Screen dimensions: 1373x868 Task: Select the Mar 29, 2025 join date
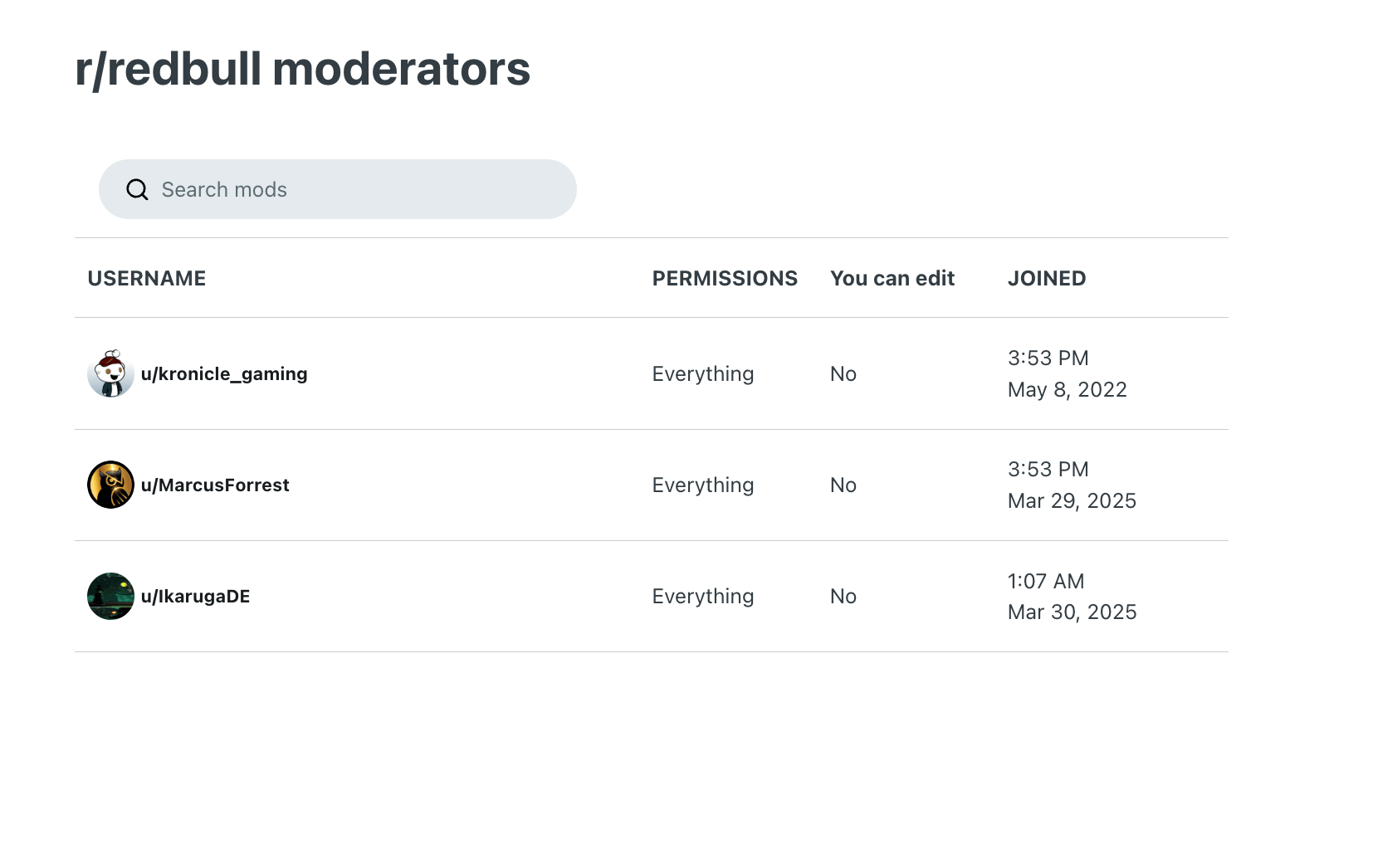point(1072,501)
